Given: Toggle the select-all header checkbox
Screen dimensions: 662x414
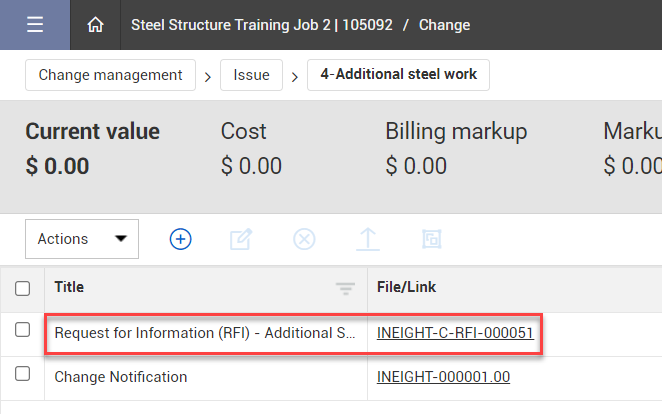Looking at the screenshot, I should click(x=23, y=288).
